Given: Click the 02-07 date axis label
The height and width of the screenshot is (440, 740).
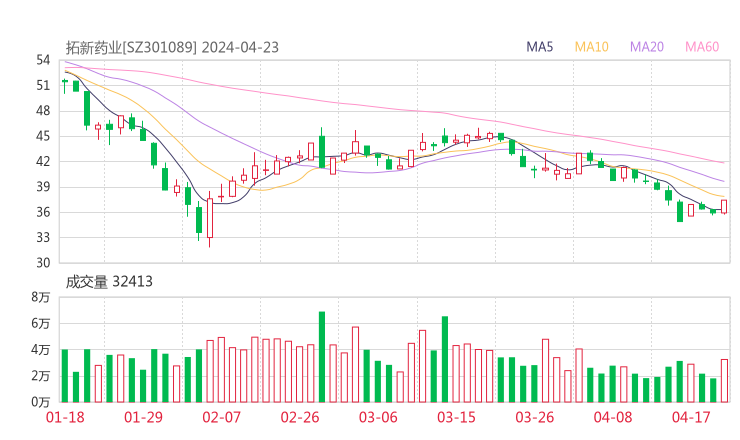Looking at the screenshot, I should (x=221, y=417).
